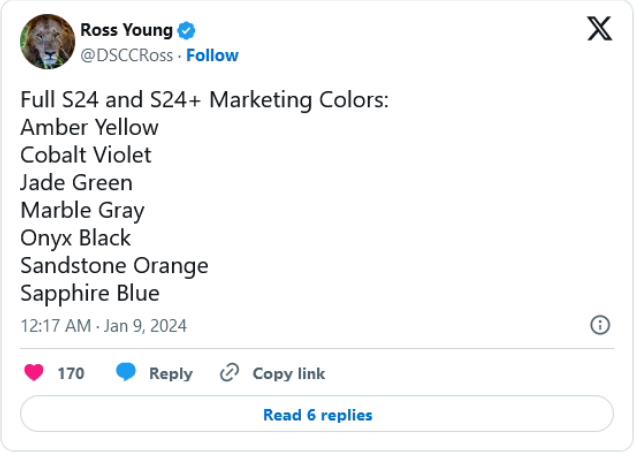635x455 pixels.
Task: Follow the DSCCRoss account
Action: tap(212, 55)
